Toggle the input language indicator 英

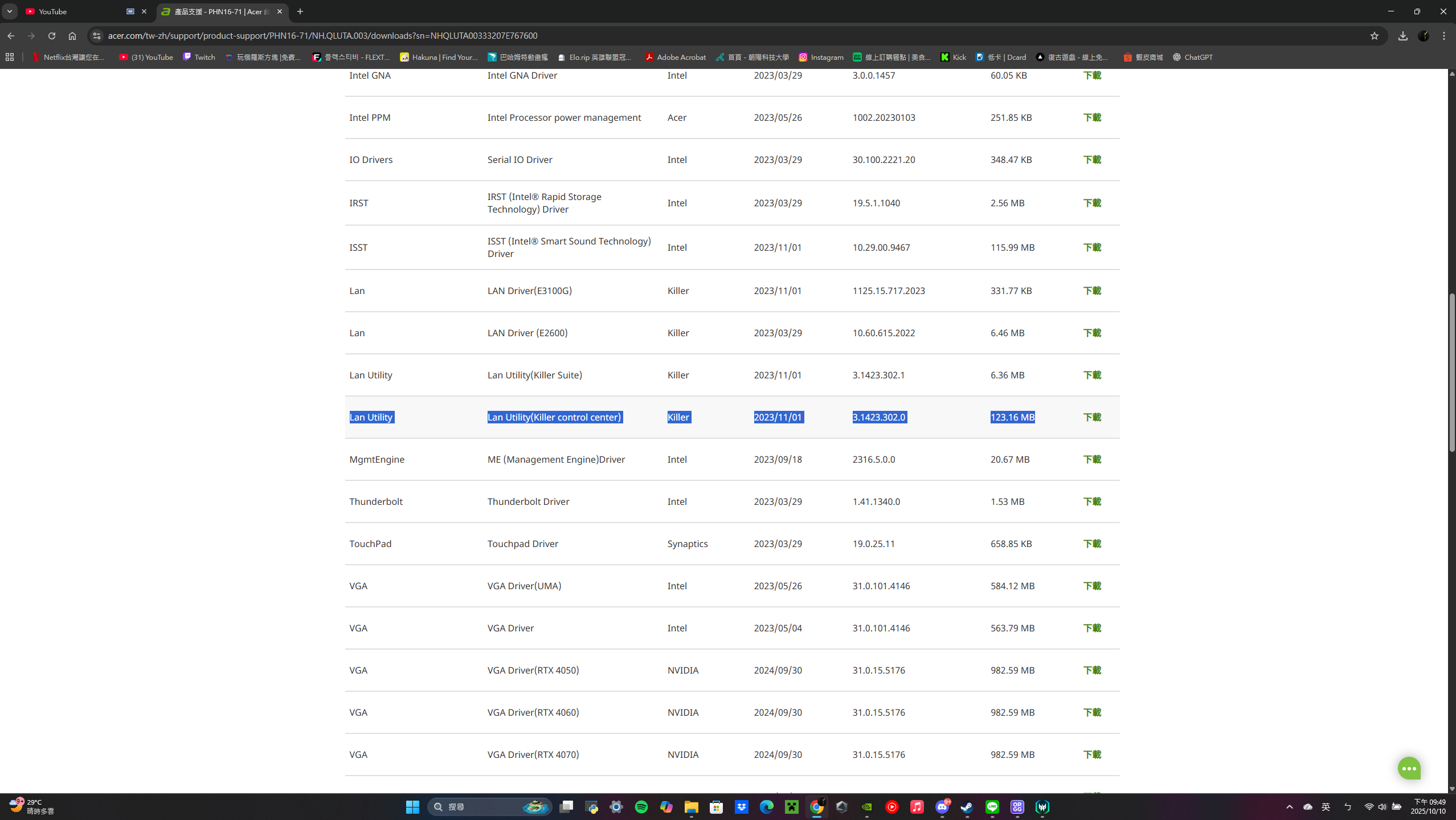(x=1326, y=807)
